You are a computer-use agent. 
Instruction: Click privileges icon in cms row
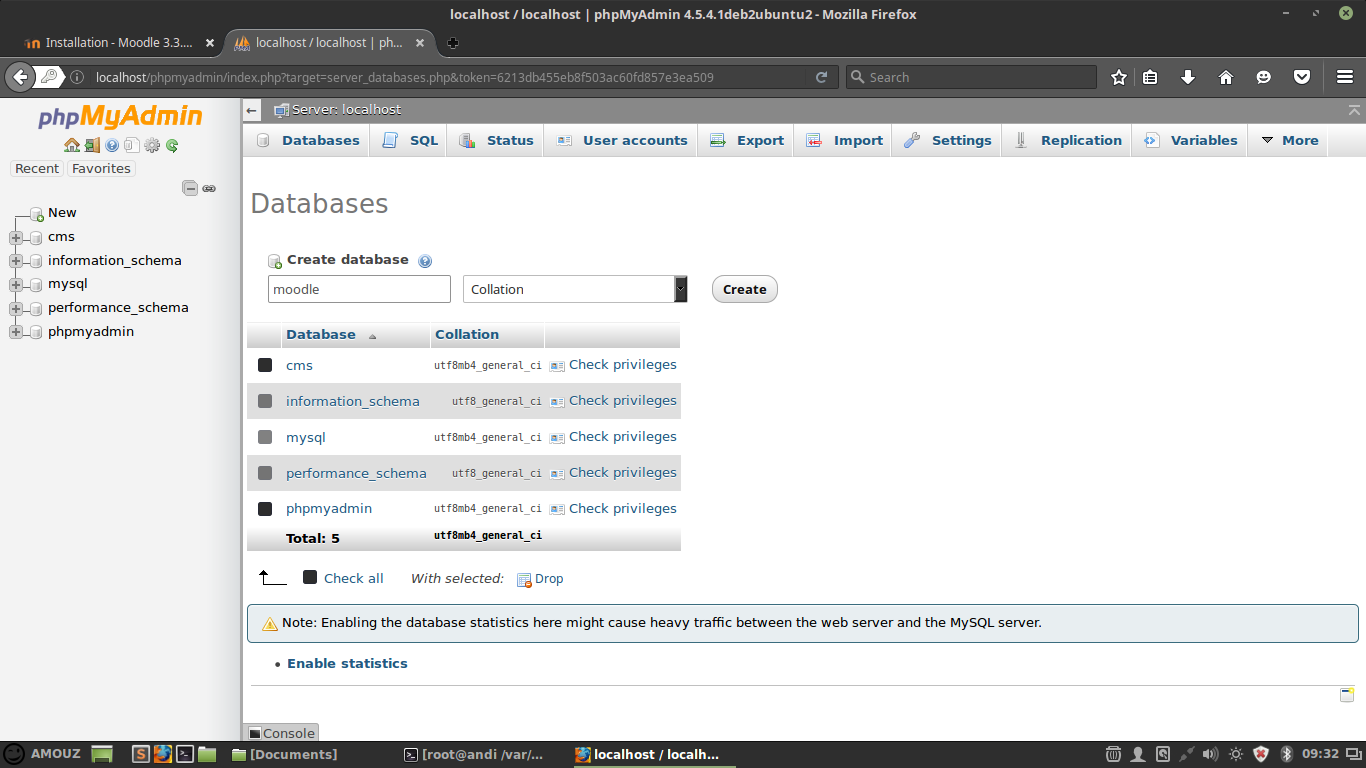point(557,366)
